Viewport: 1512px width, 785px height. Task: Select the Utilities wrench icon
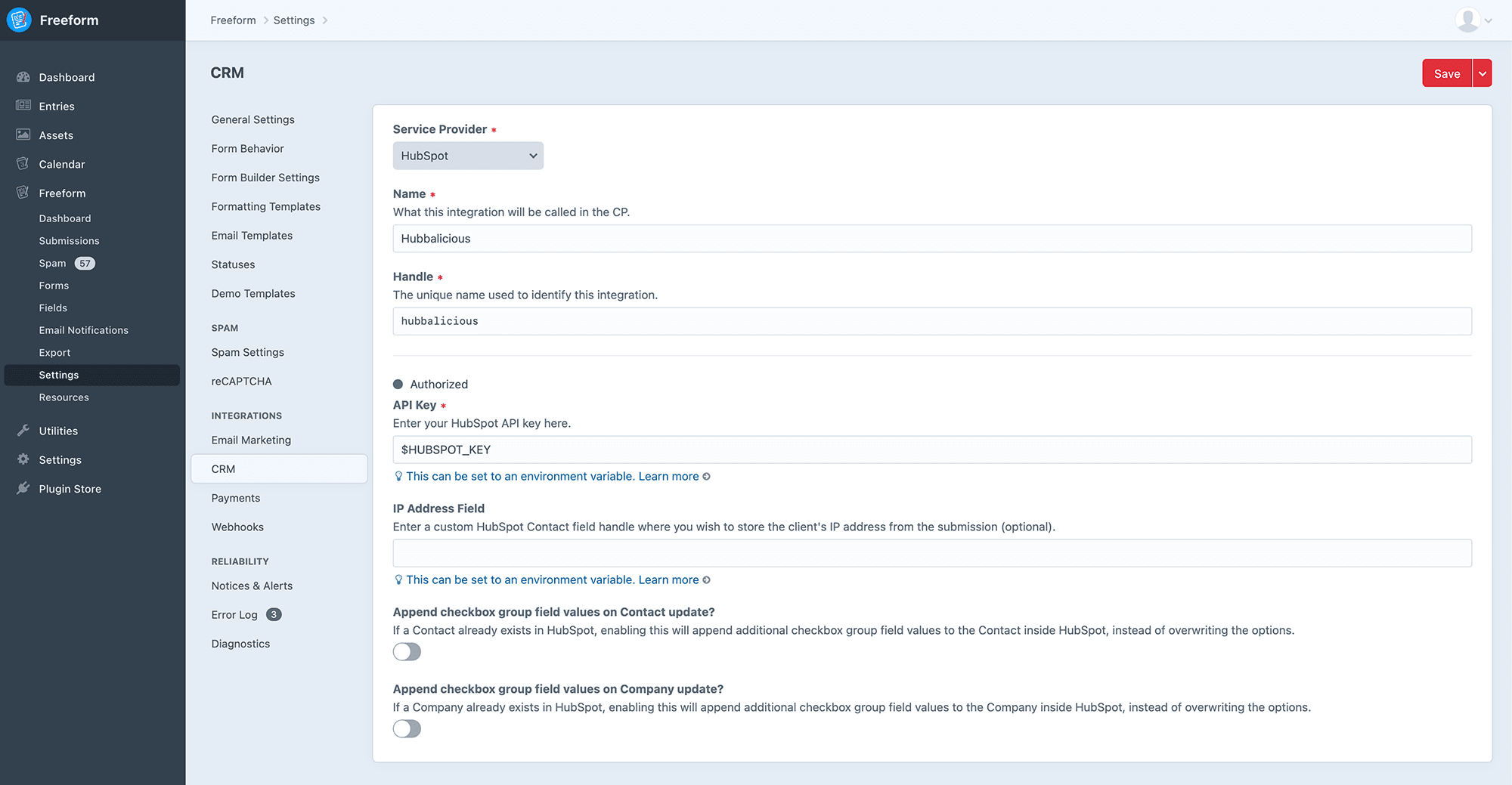pyautogui.click(x=23, y=430)
